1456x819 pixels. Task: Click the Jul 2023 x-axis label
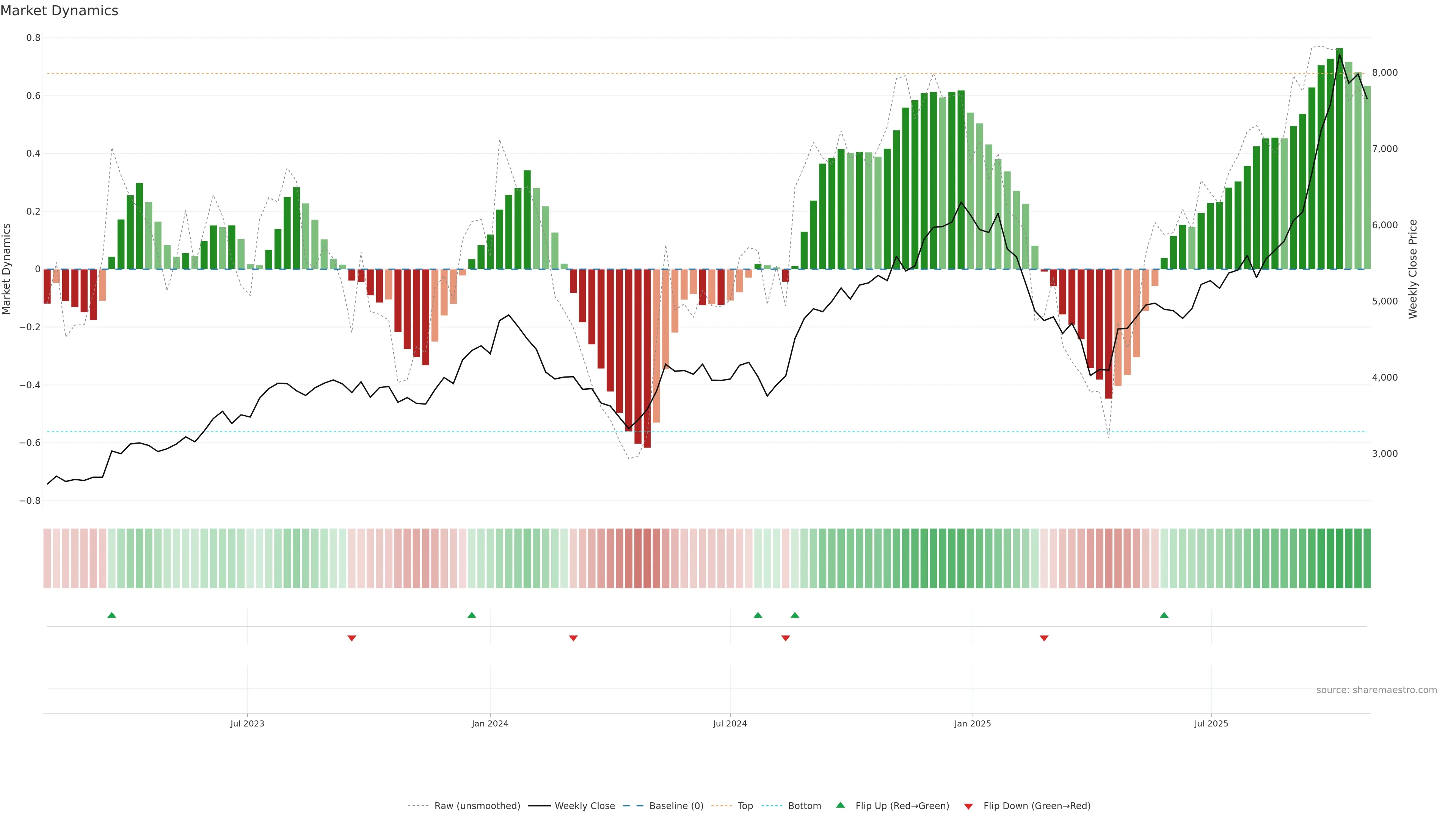click(247, 723)
